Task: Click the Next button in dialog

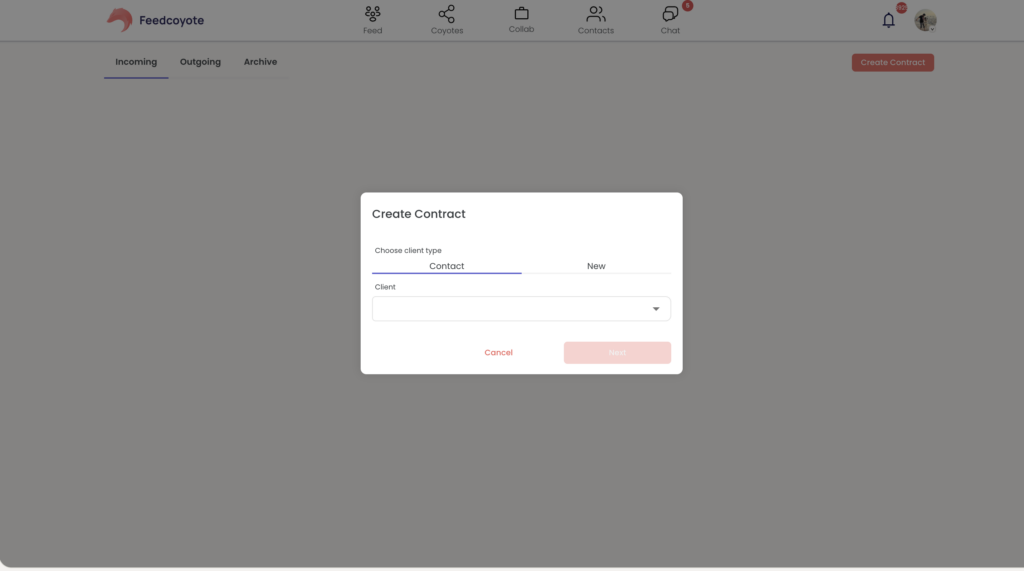Action: 617,353
